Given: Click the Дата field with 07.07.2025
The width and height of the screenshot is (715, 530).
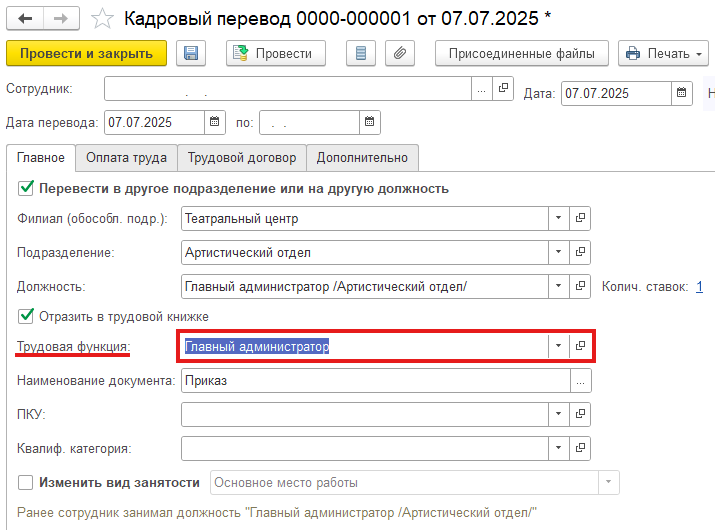Looking at the screenshot, I should coord(616,94).
